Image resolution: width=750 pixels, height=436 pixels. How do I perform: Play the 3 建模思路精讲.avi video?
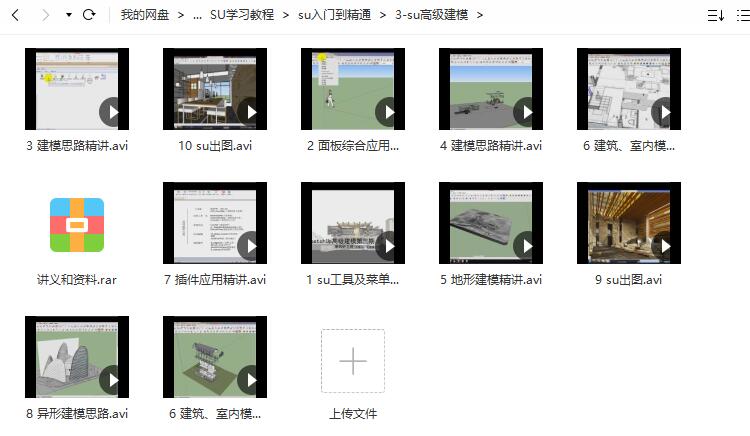[77, 88]
